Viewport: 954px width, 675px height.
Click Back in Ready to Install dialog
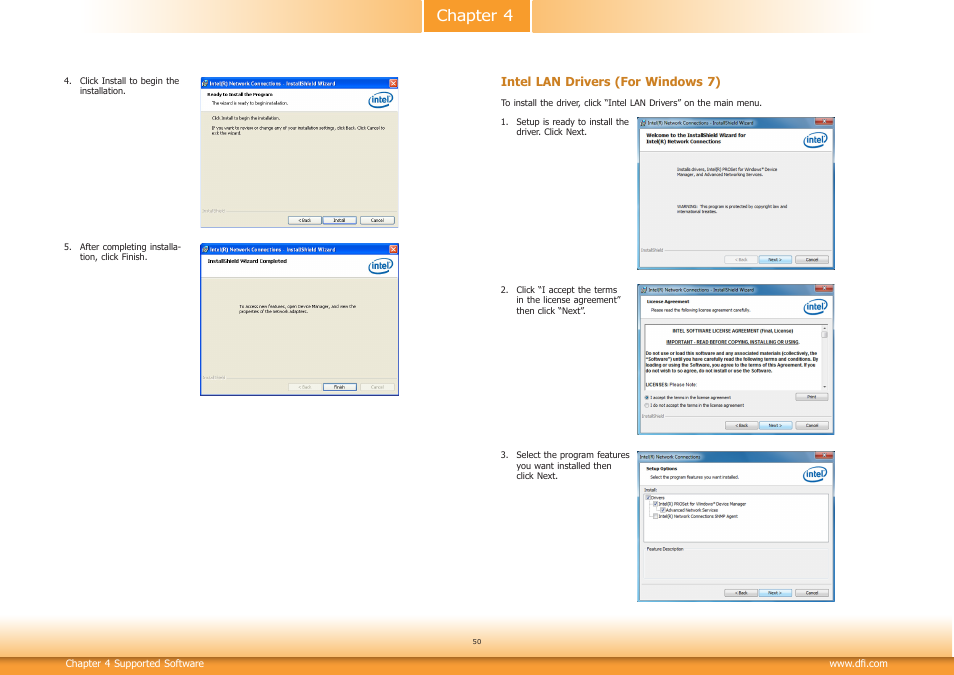(304, 220)
